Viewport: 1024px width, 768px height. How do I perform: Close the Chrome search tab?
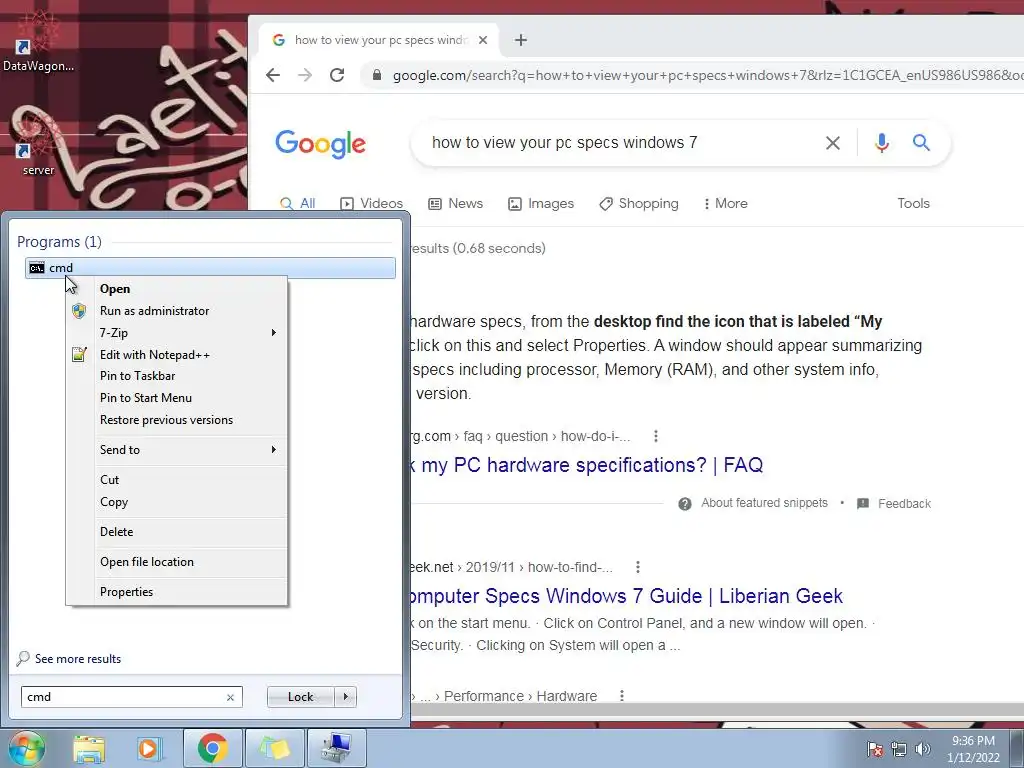click(x=483, y=40)
